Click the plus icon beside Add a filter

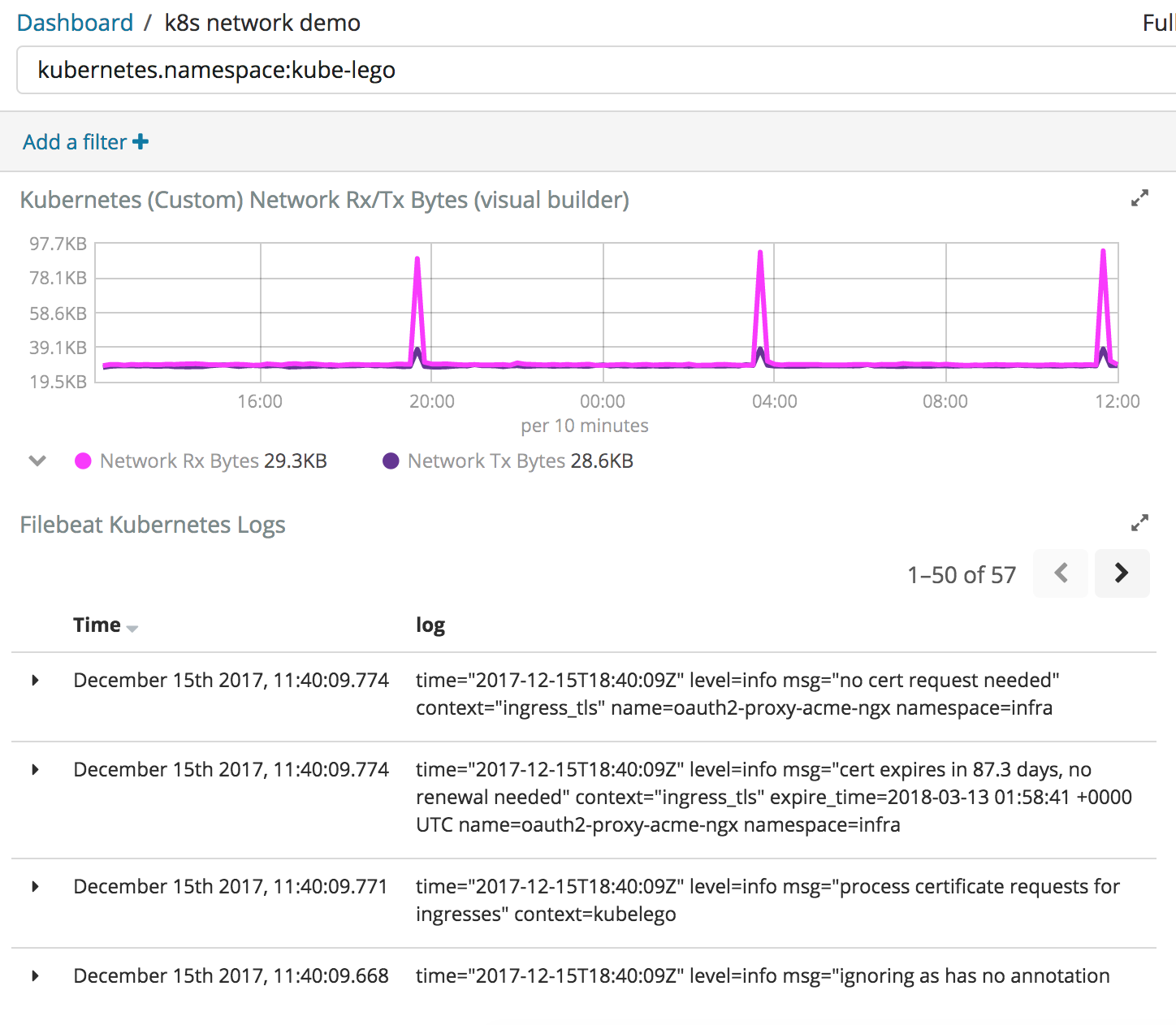(141, 142)
